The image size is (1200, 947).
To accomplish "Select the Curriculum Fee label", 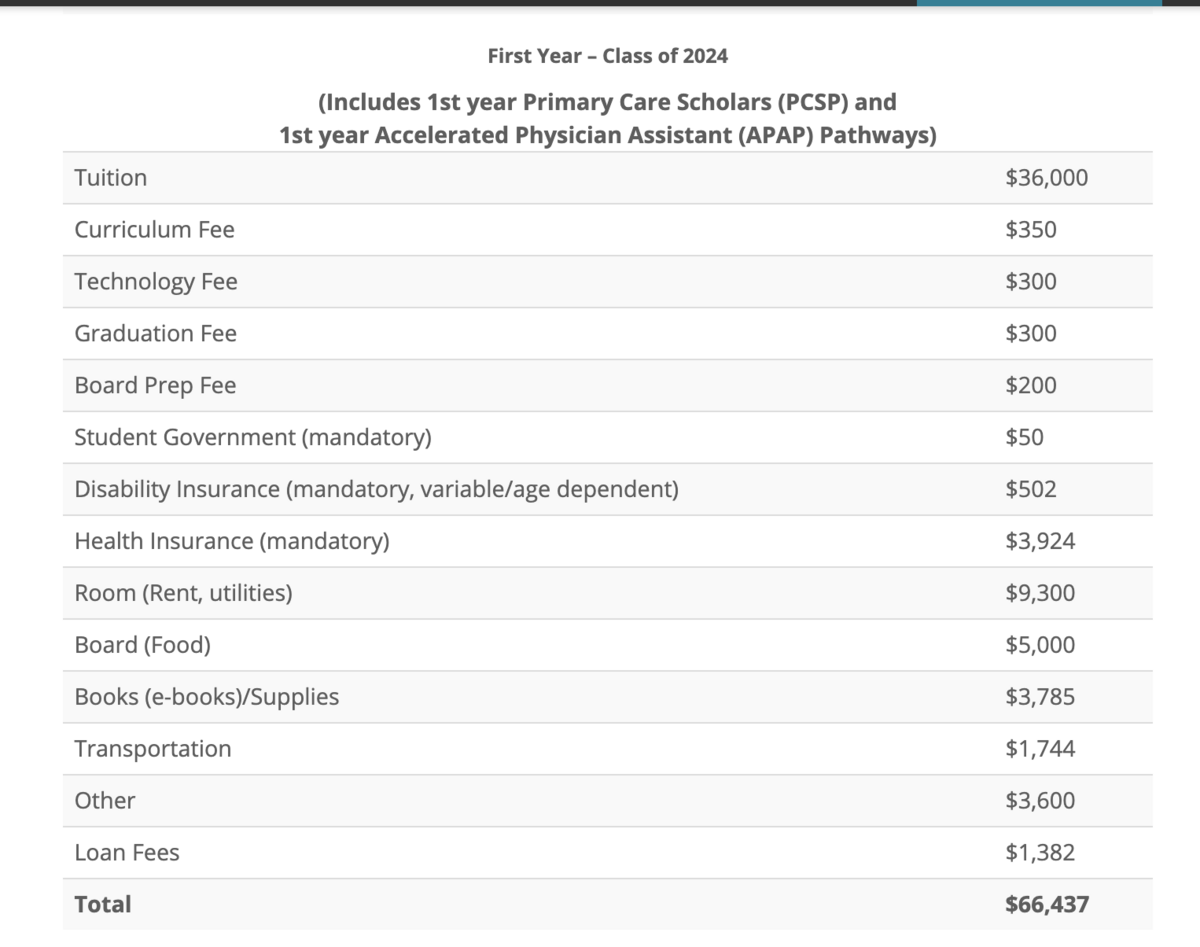I will point(155,230).
